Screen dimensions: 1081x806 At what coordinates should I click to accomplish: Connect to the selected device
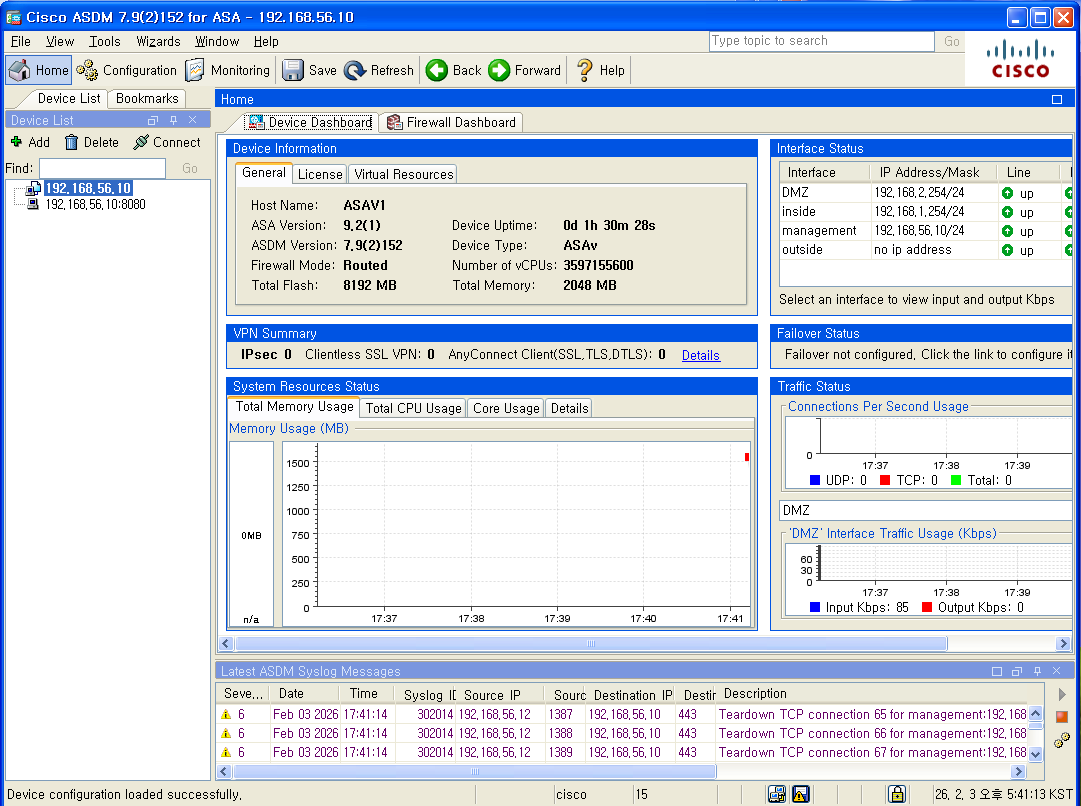tap(167, 142)
